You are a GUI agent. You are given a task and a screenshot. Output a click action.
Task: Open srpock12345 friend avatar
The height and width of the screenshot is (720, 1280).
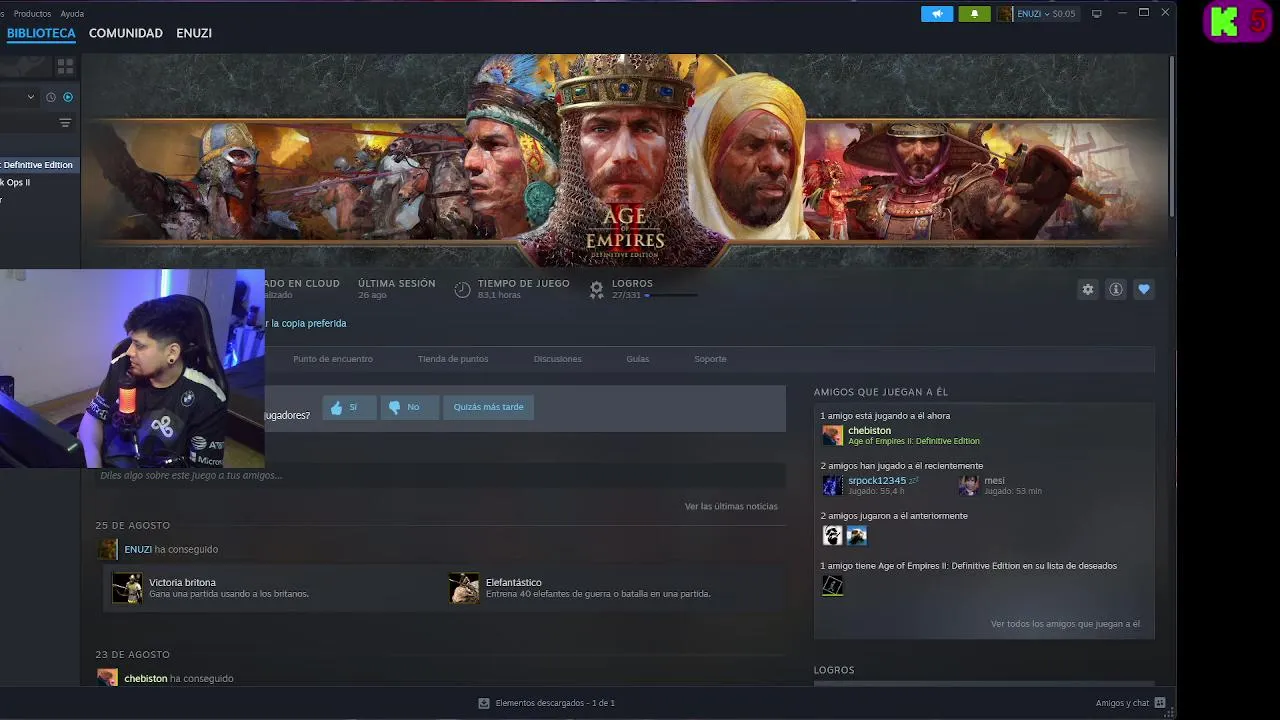point(833,485)
